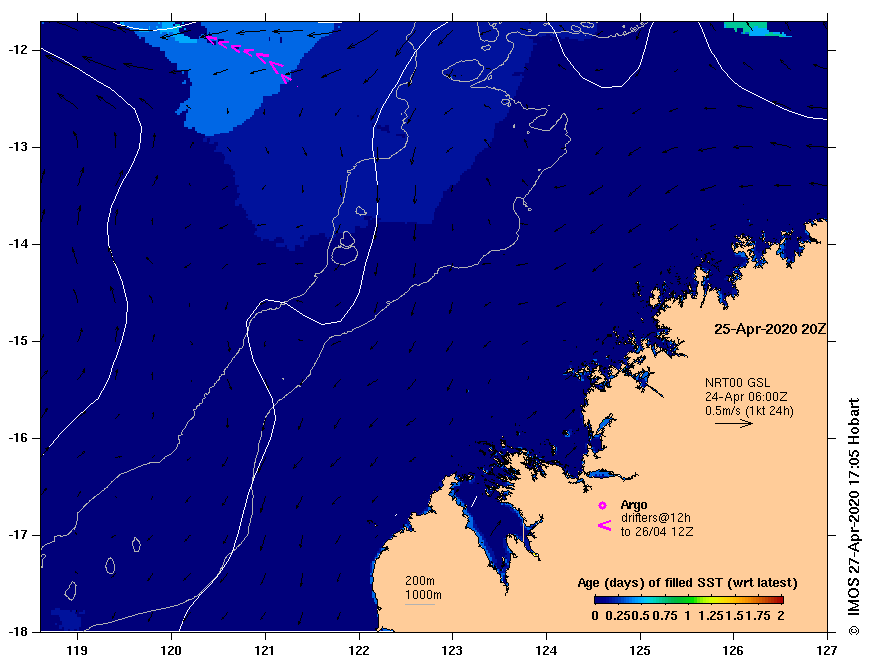Click the NRT00 GSL label
The width and height of the screenshot is (871, 666).
click(x=737, y=383)
